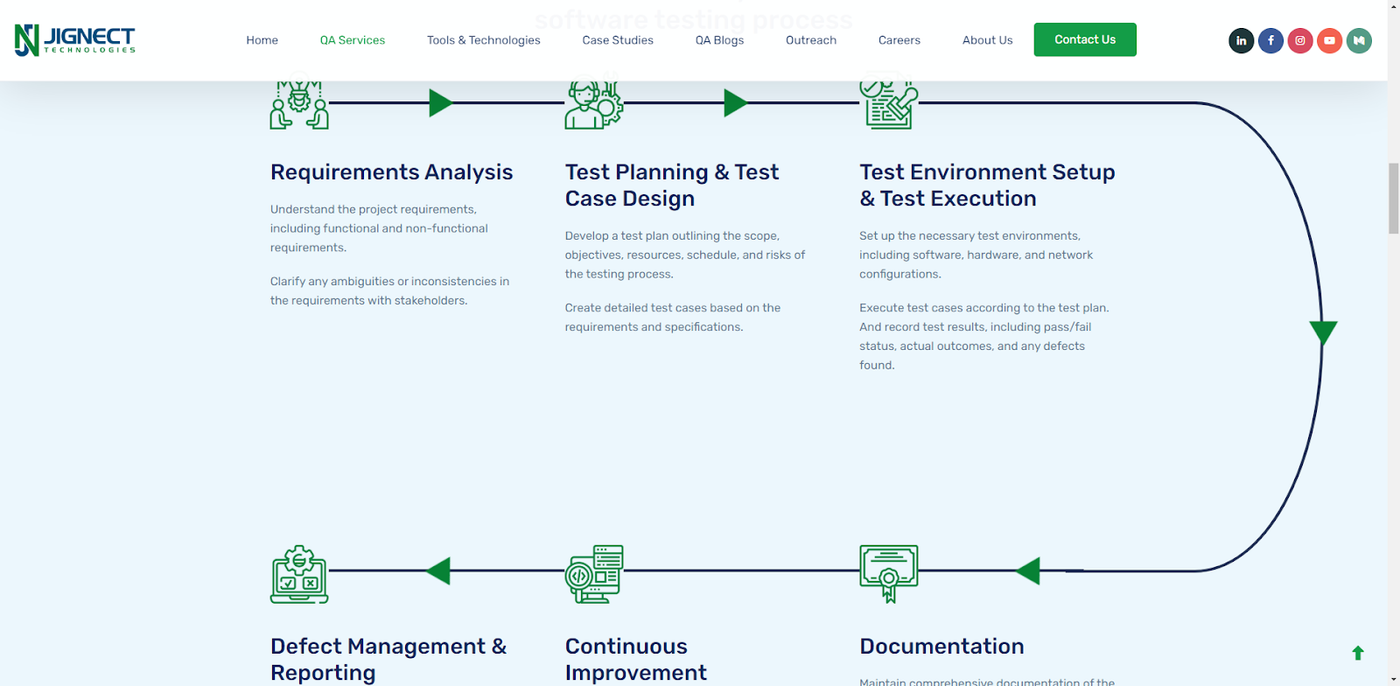
Task: Click the Defect Management laptop gear icon
Action: point(299,574)
